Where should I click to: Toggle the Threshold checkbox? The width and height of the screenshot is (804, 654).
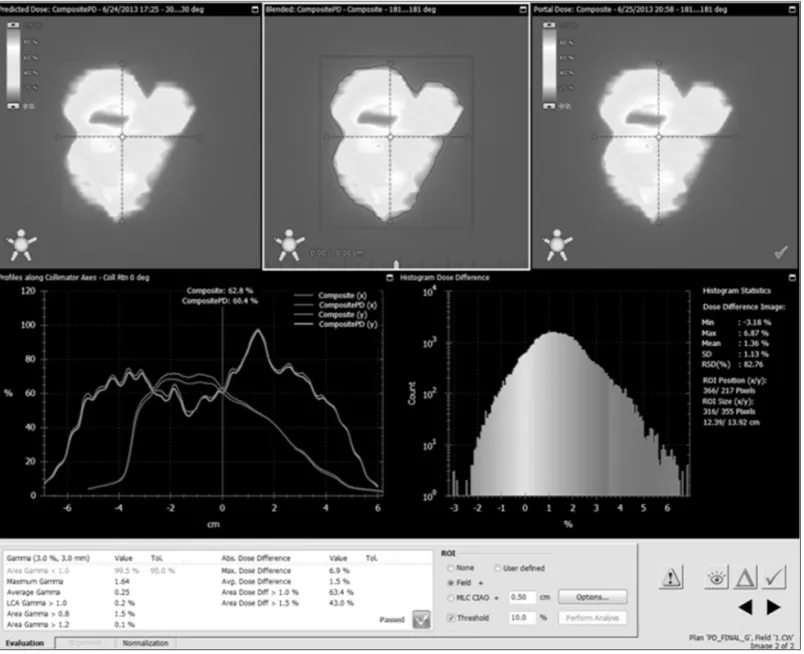(x=451, y=618)
